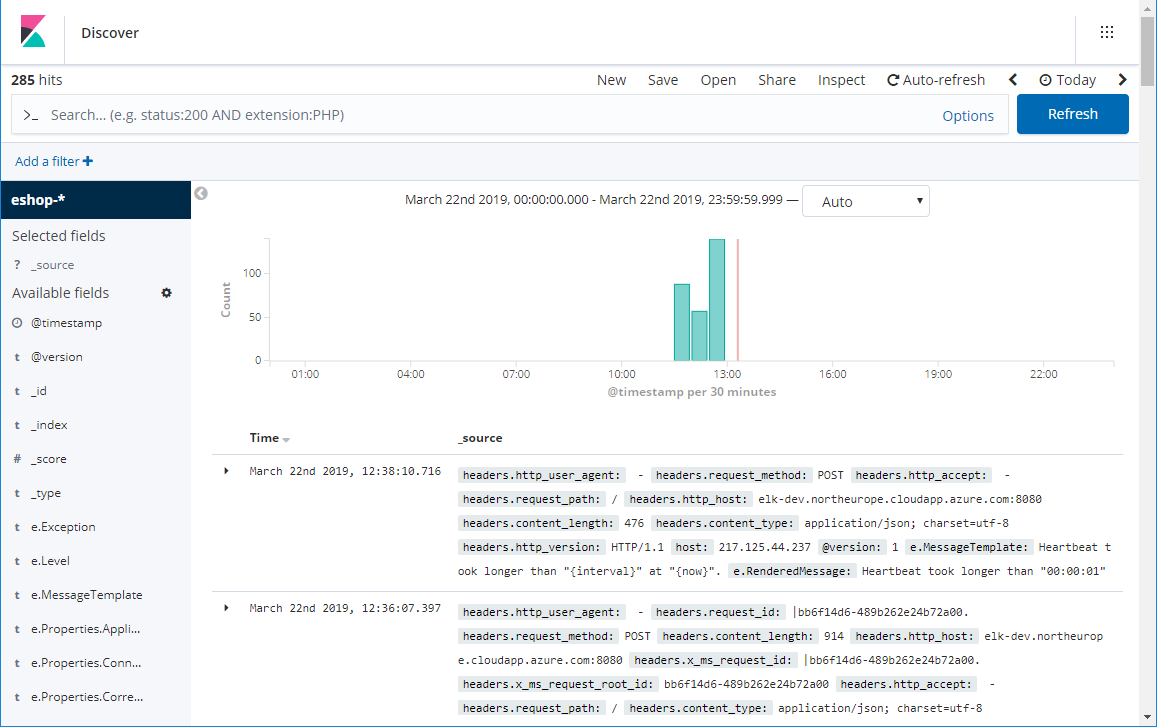Image resolution: width=1157 pixels, height=727 pixels.
Task: Open the apps grid menu icon
Action: (1106, 32)
